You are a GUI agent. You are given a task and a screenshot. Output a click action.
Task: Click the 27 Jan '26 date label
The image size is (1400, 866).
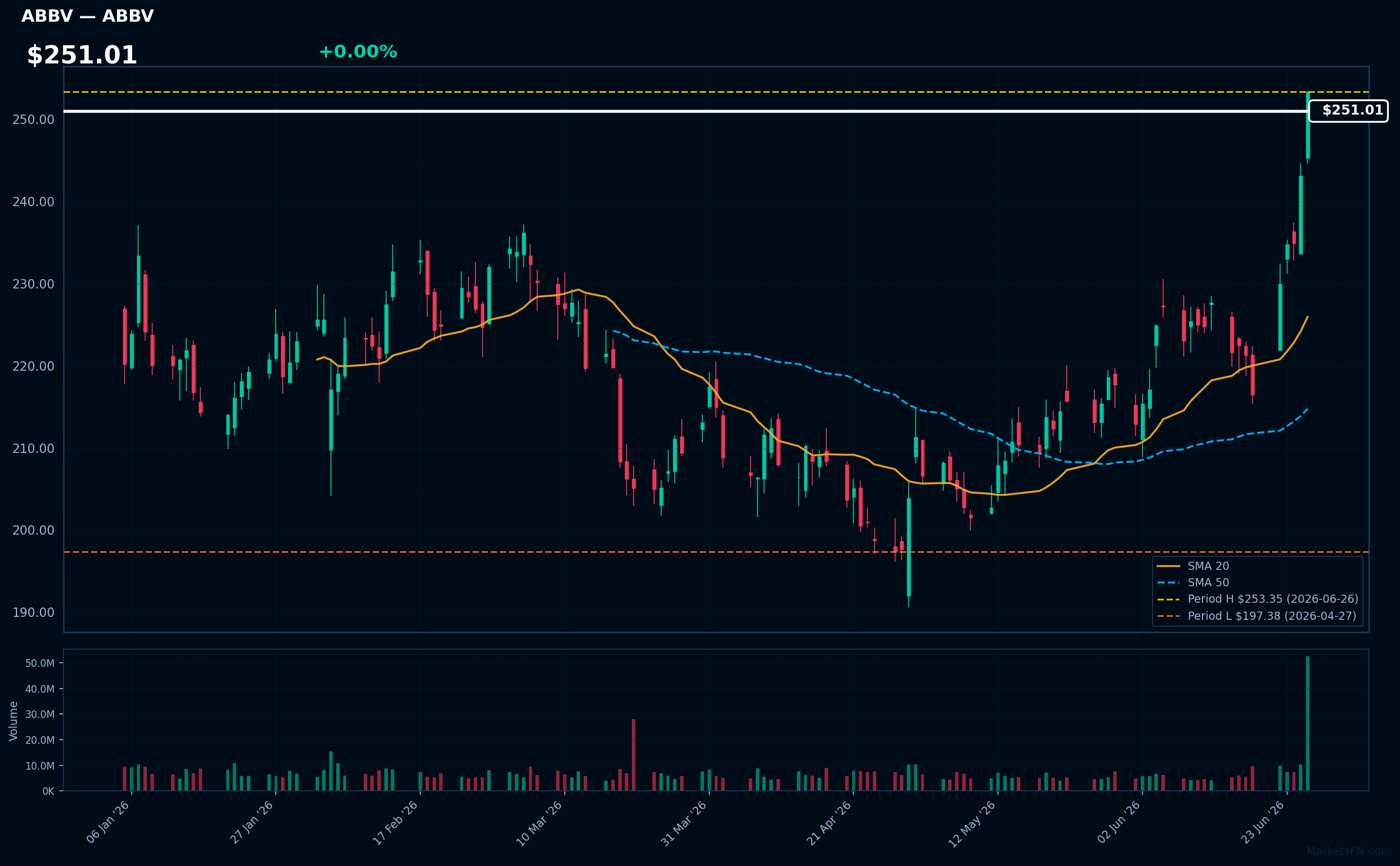pos(252,823)
